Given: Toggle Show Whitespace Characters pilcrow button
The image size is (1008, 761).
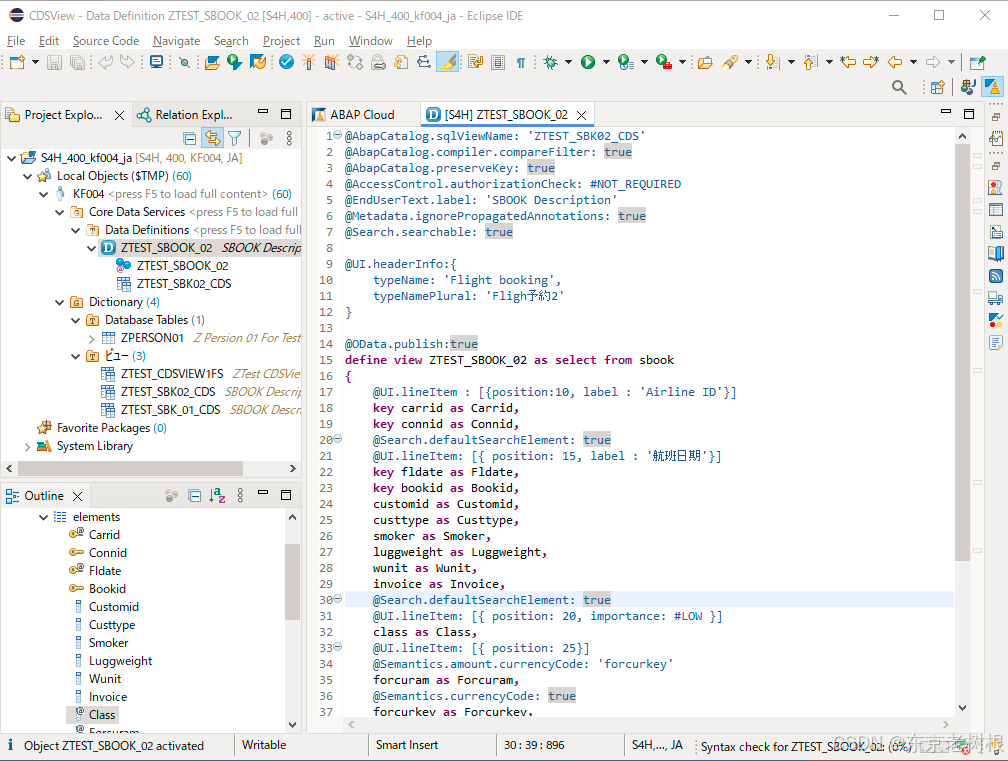Looking at the screenshot, I should [x=521, y=62].
